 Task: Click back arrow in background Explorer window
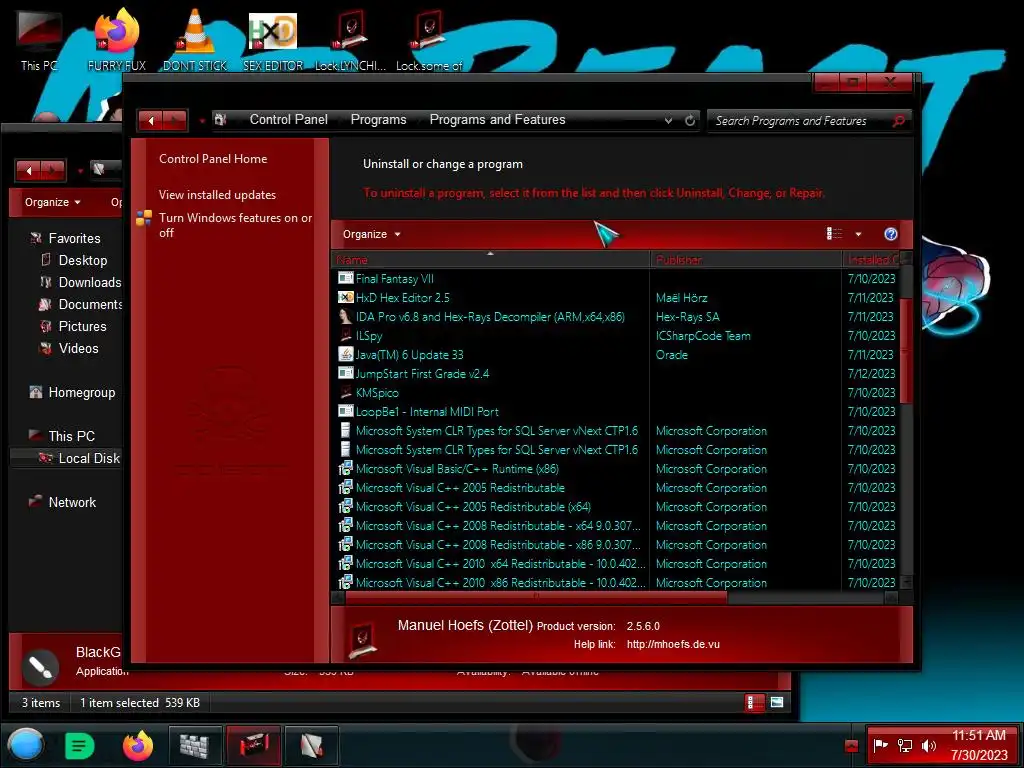[x=29, y=170]
